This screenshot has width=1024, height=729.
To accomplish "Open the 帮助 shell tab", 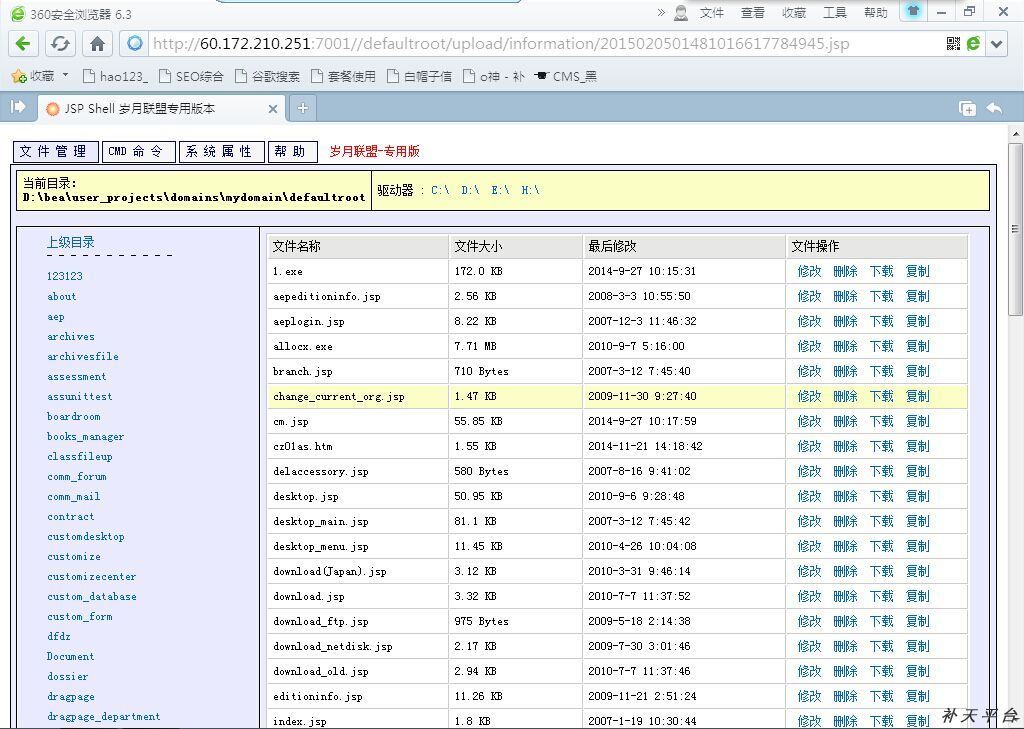I will pyautogui.click(x=293, y=152).
